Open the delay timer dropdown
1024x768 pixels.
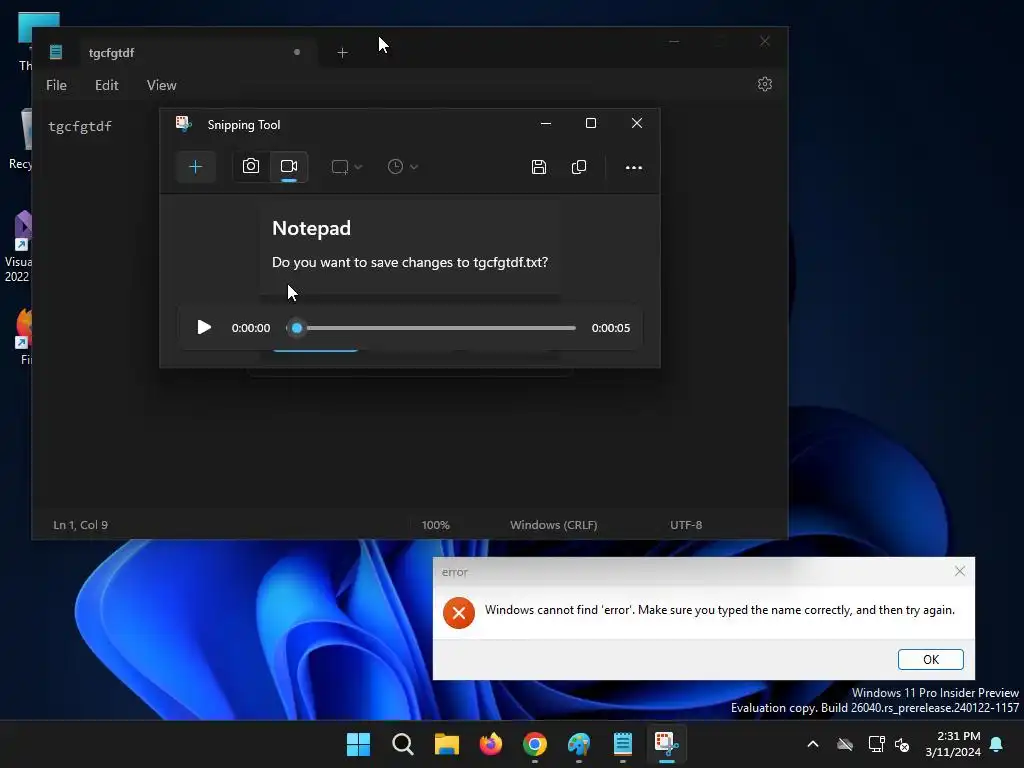pyautogui.click(x=402, y=167)
